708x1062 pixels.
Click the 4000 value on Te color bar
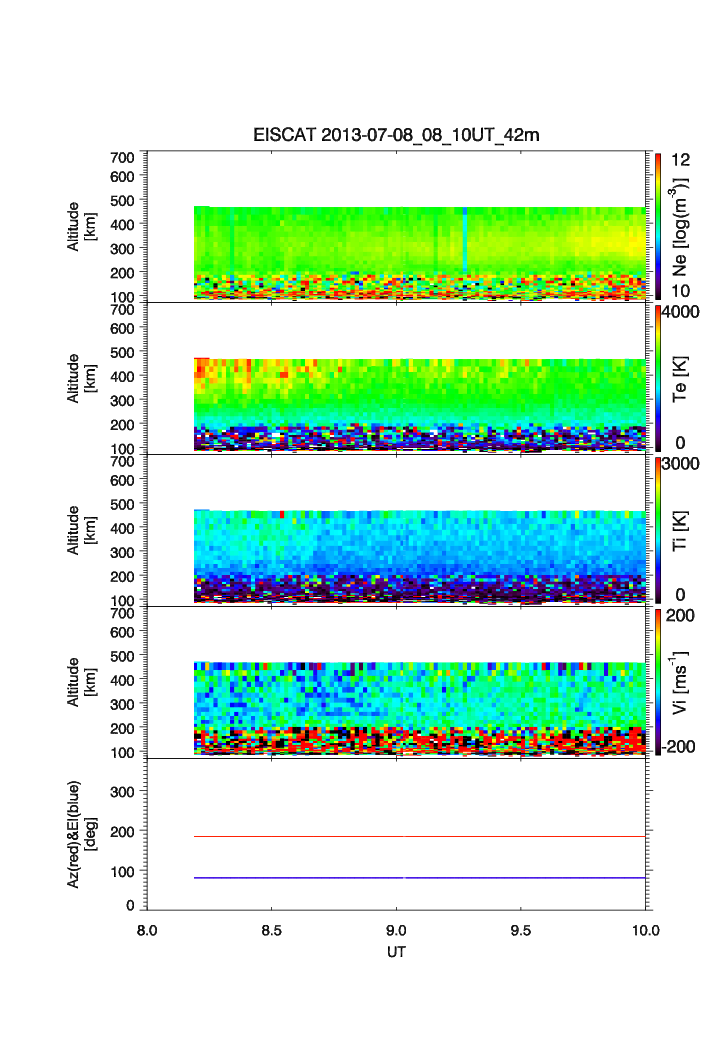coord(681,312)
